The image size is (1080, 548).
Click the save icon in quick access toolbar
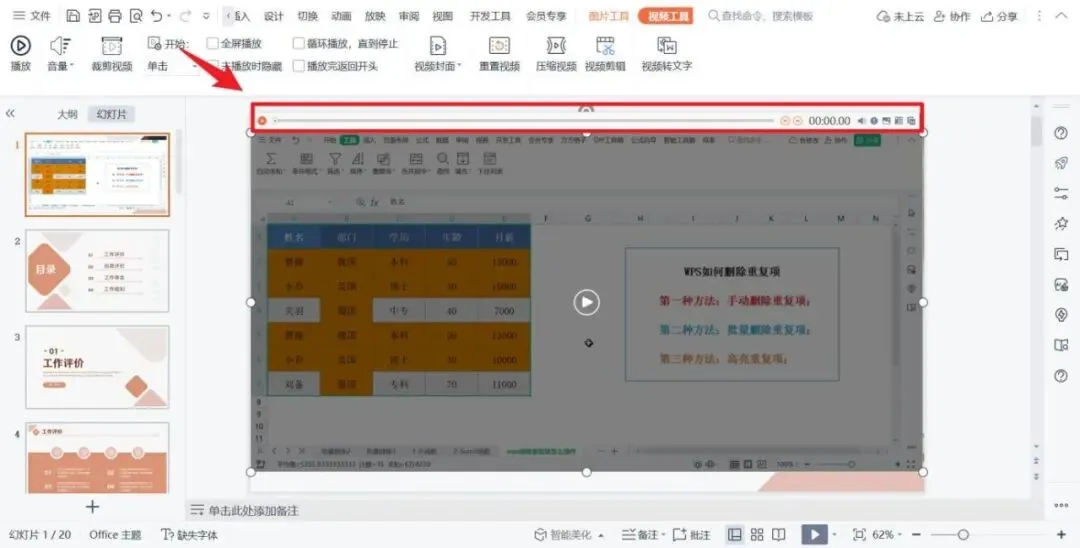pos(73,15)
